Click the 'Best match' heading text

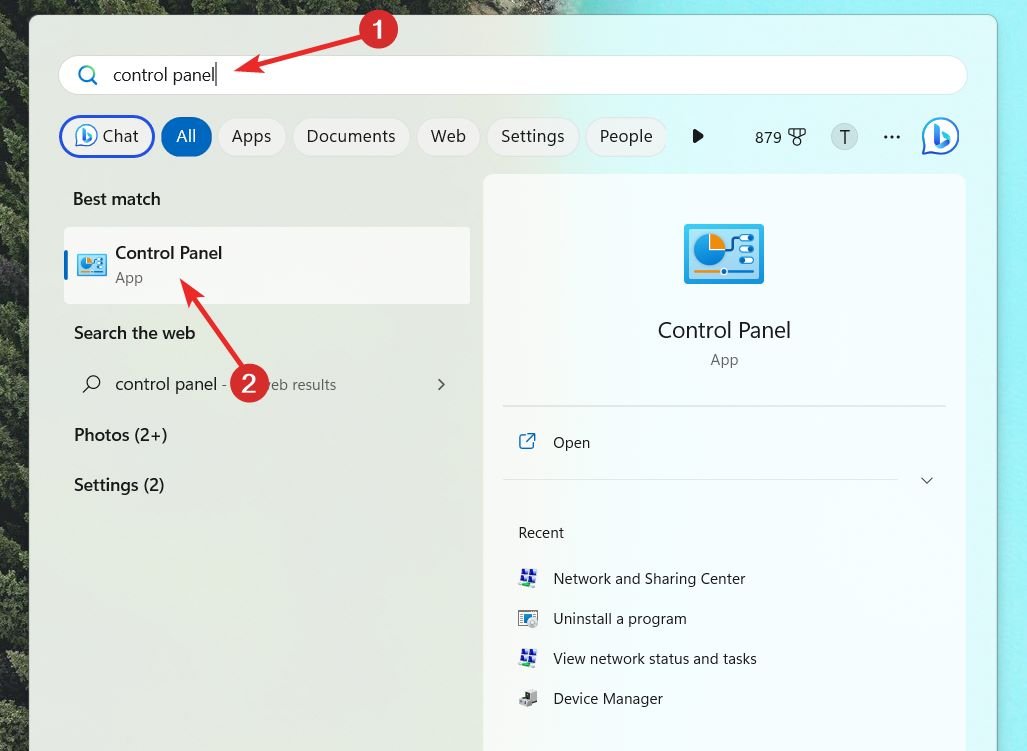pyautogui.click(x=117, y=199)
